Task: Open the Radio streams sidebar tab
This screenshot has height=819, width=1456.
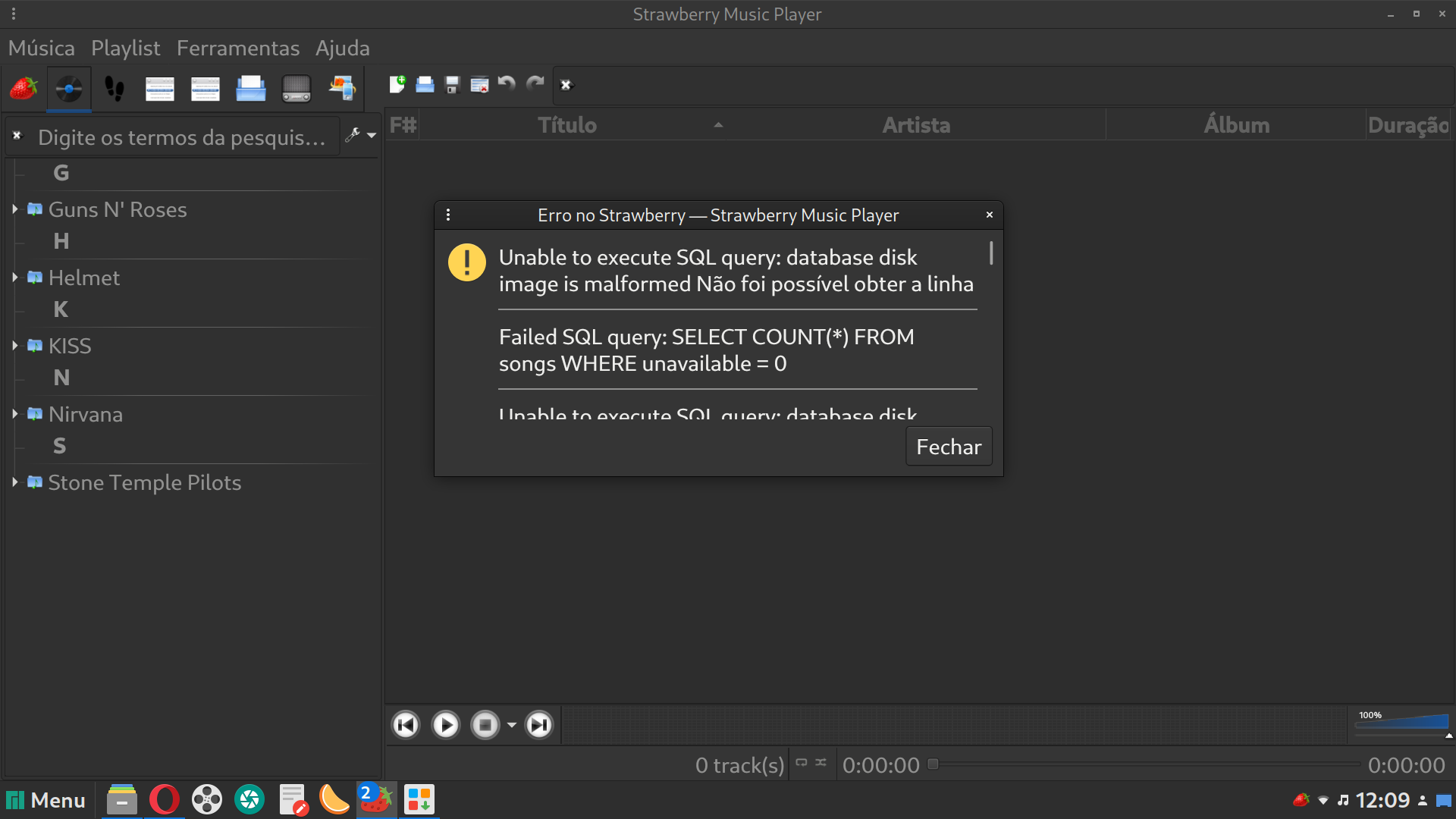Action: [297, 89]
